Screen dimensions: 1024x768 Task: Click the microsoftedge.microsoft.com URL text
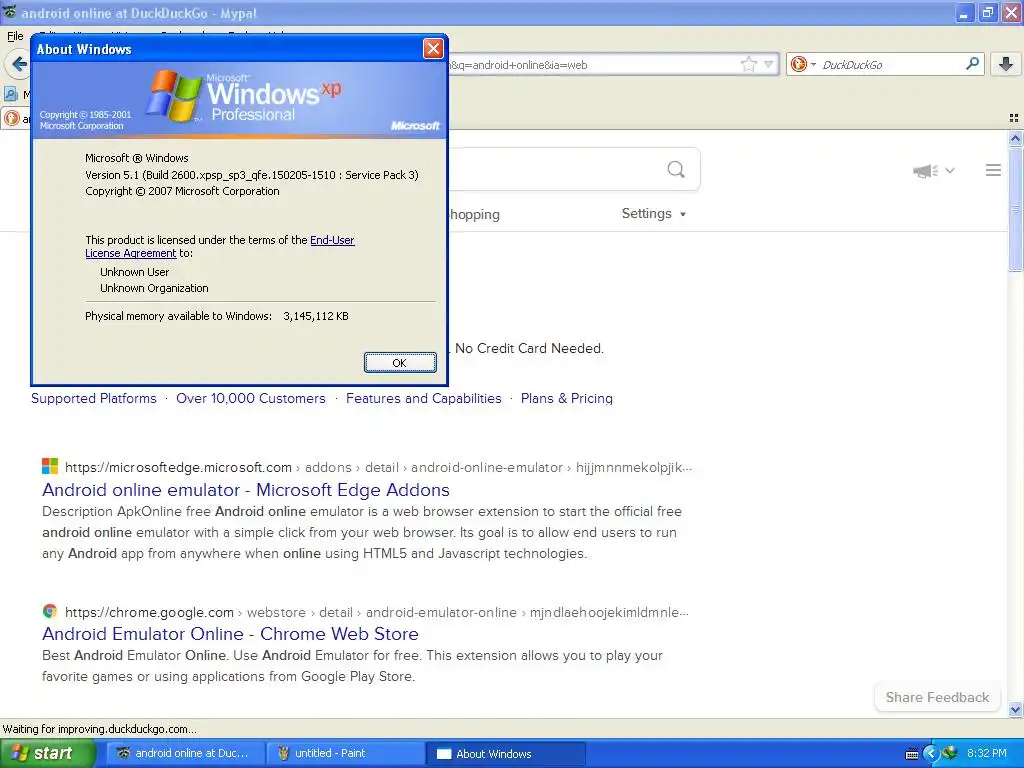pos(178,468)
